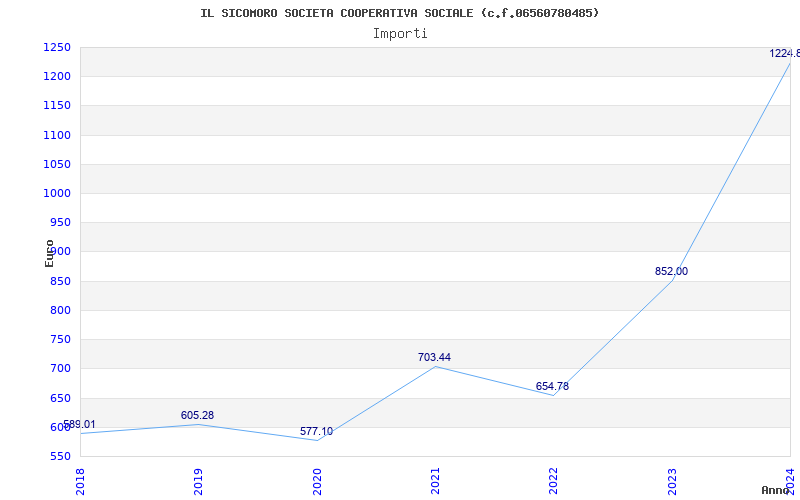This screenshot has width=800, height=500.
Task: Click the x-axis year 2020
Action: tap(317, 482)
